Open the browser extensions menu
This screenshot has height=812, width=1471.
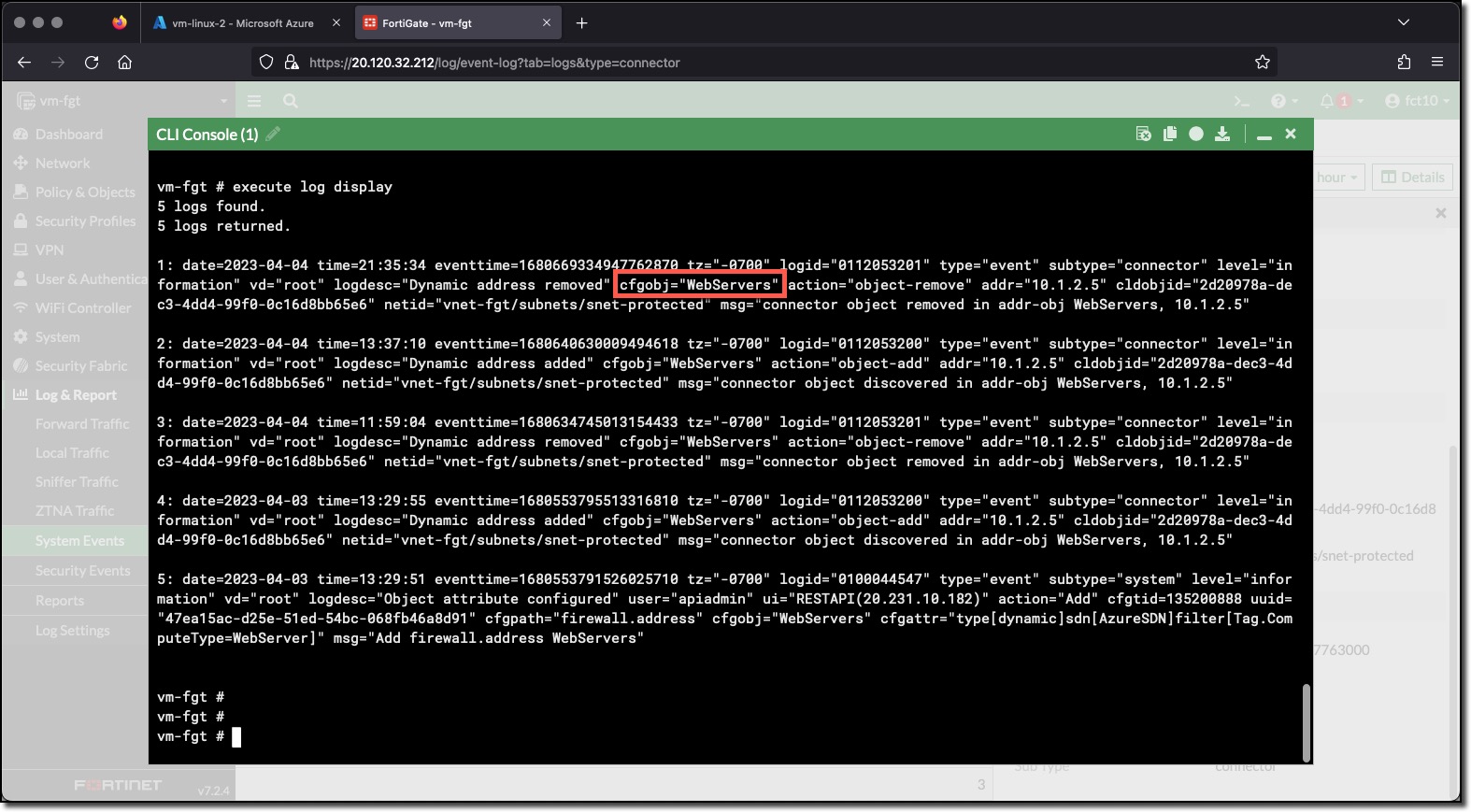pyautogui.click(x=1404, y=63)
